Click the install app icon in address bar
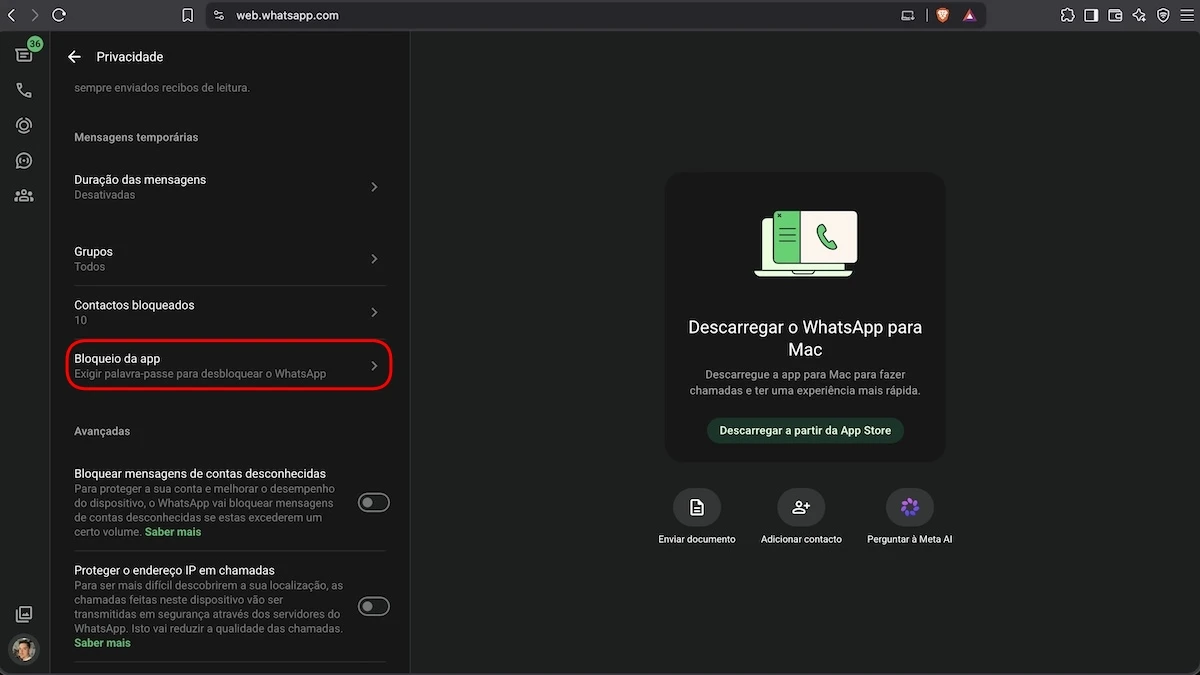Screen dimensions: 1200x675 [908, 15]
